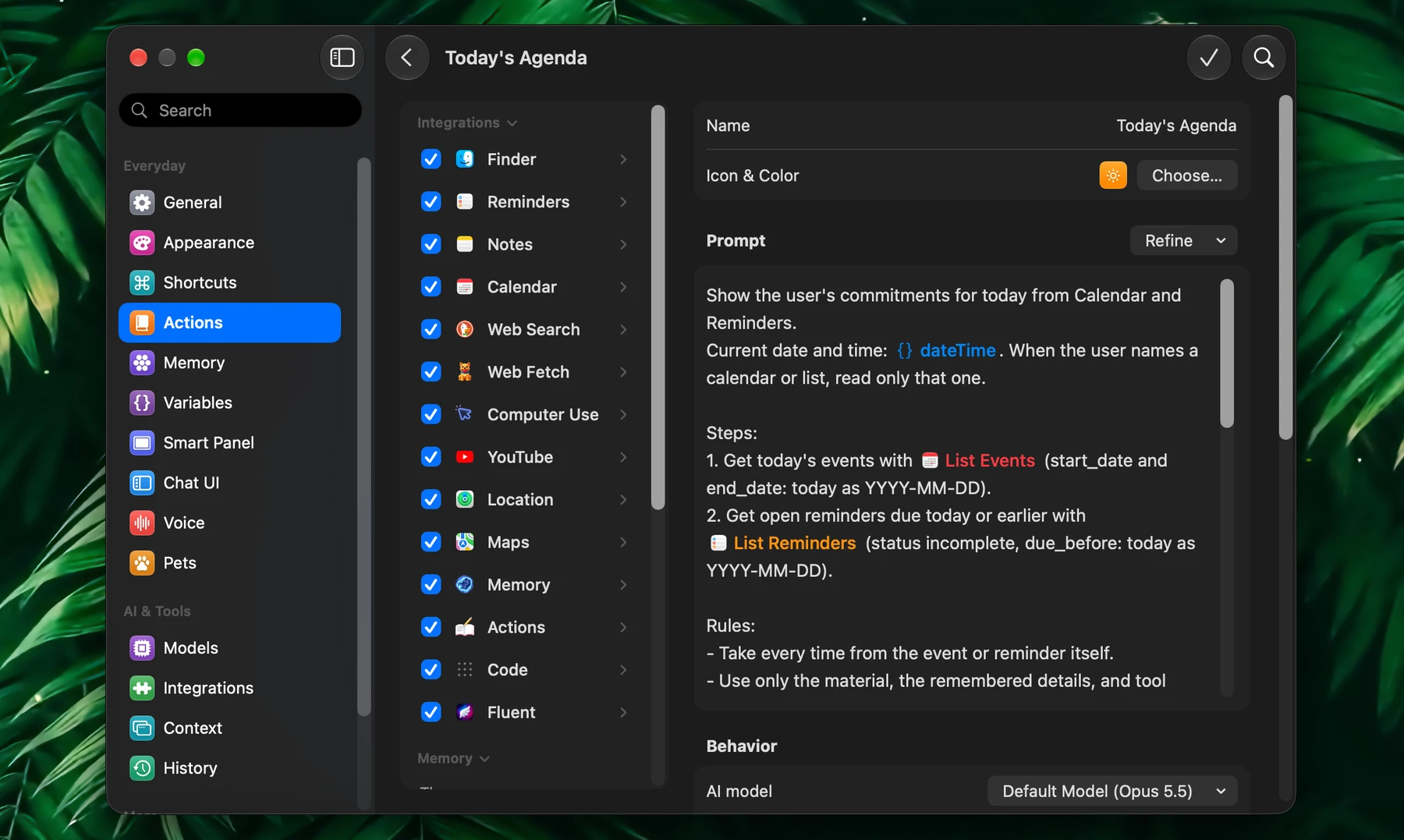The height and width of the screenshot is (840, 1404).
Task: Click the Web Fetch bear icon
Action: click(465, 372)
